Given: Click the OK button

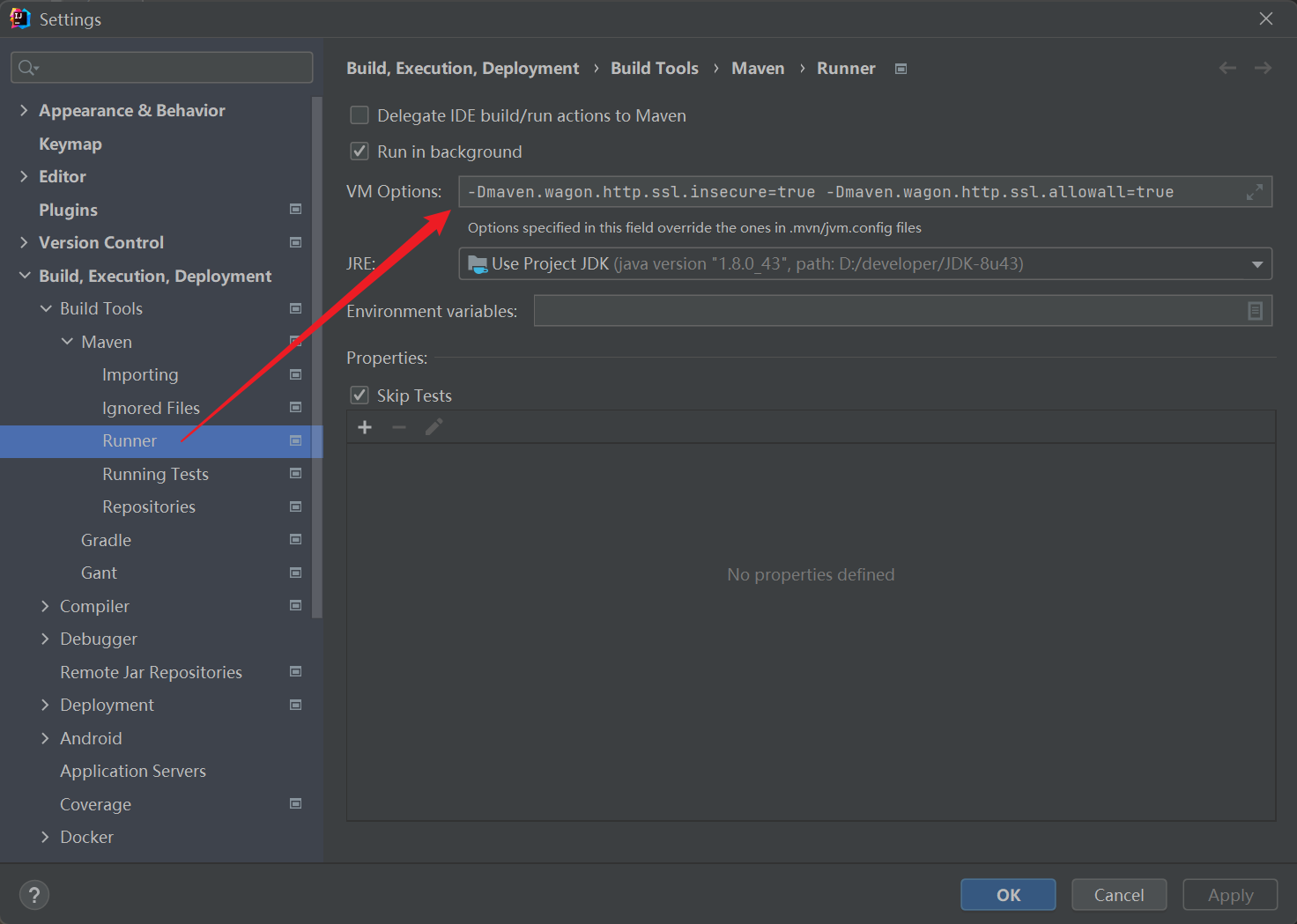Looking at the screenshot, I should click(x=1008, y=895).
